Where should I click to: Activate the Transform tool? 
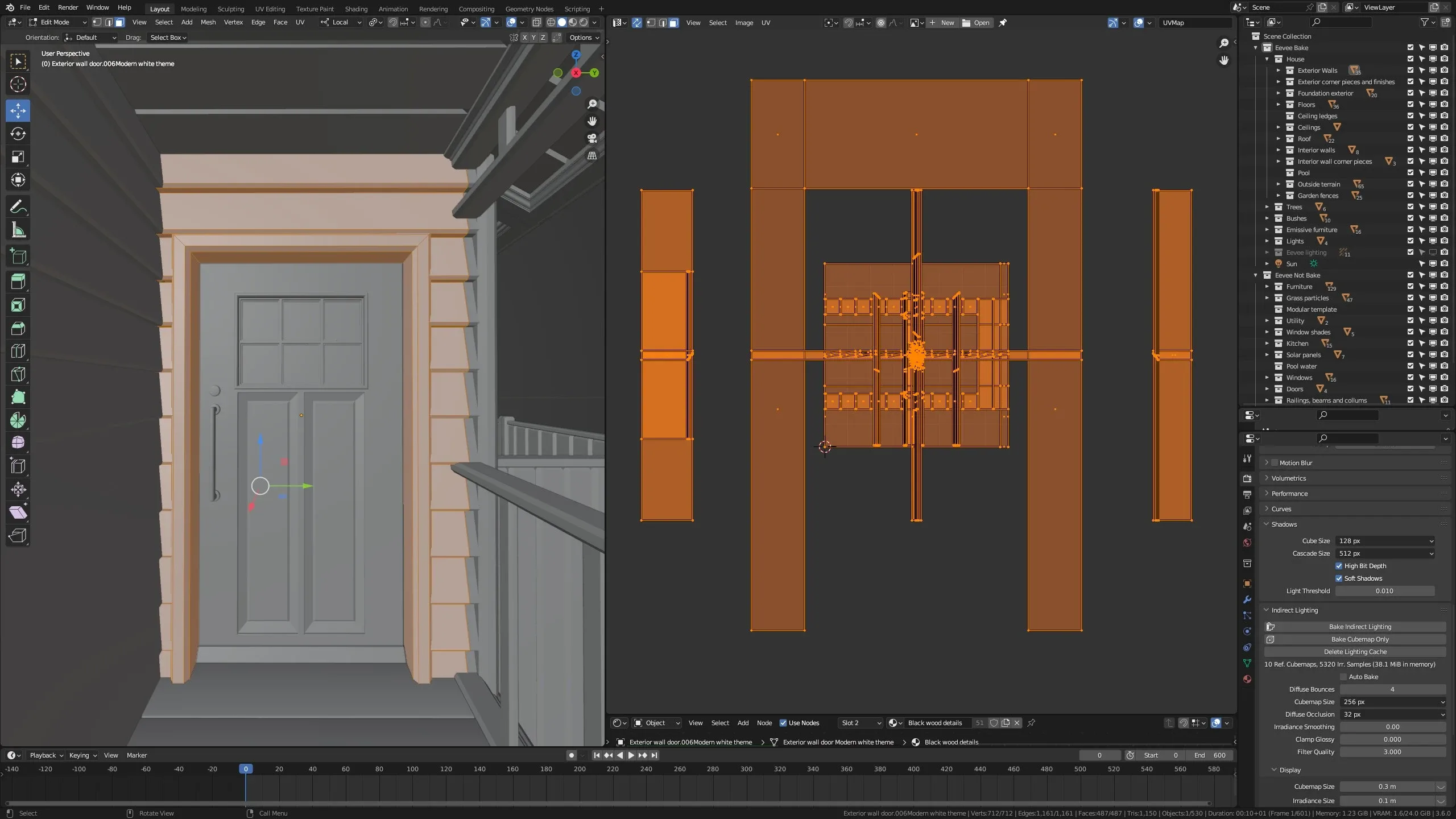[x=18, y=180]
